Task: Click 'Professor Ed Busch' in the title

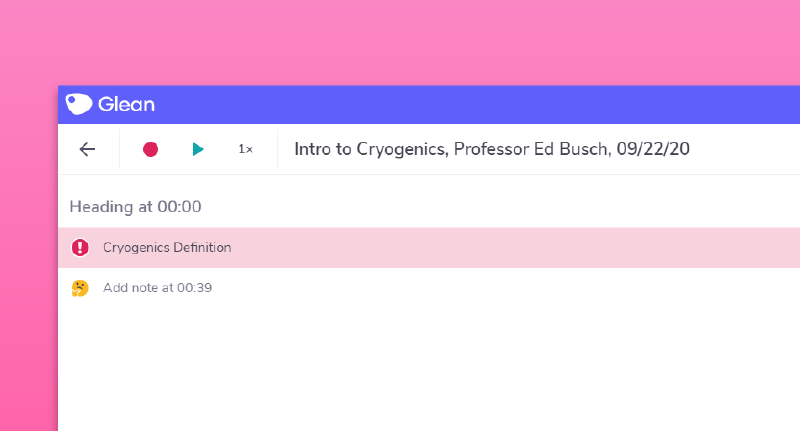Action: pos(531,149)
